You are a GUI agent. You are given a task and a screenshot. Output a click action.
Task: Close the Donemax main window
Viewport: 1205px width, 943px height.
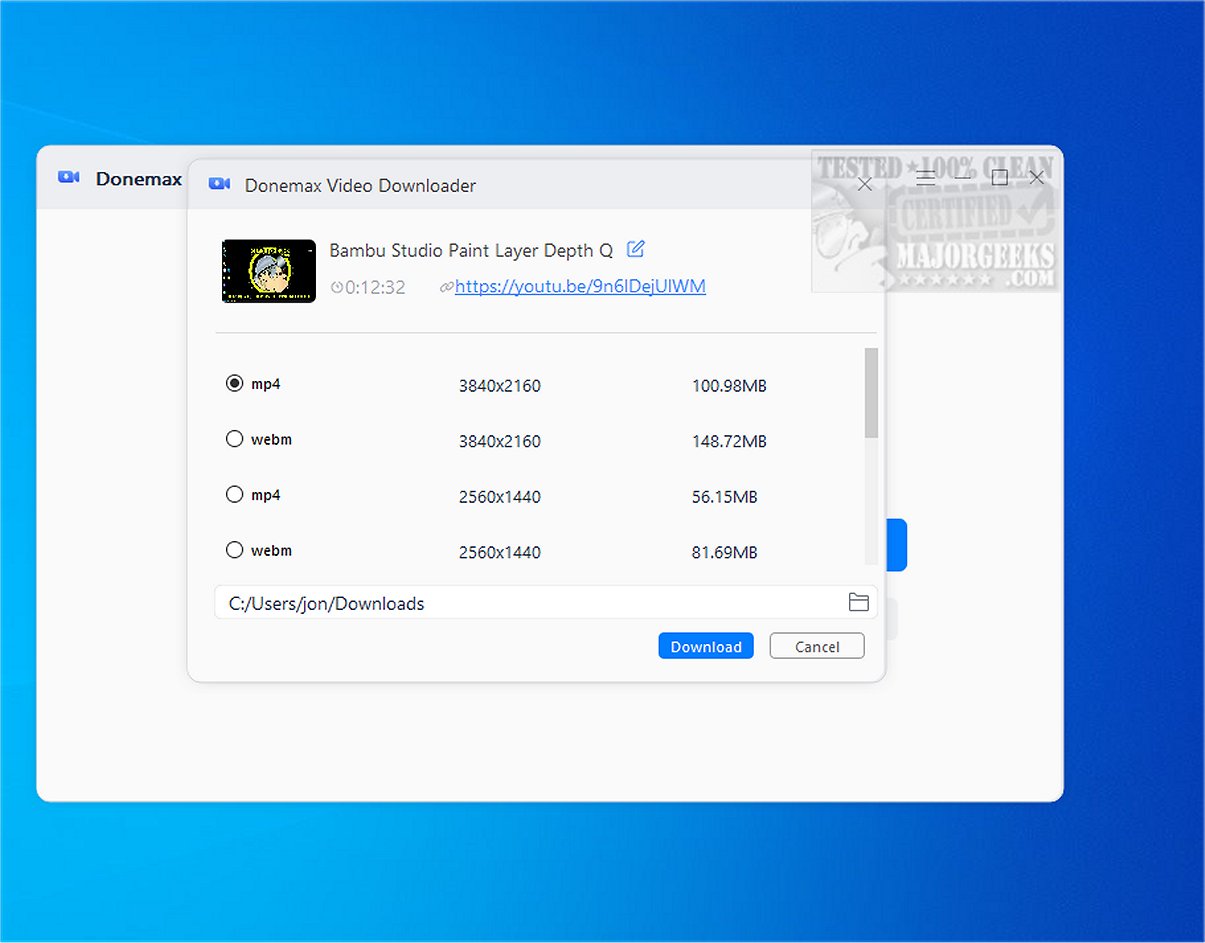click(x=1036, y=178)
